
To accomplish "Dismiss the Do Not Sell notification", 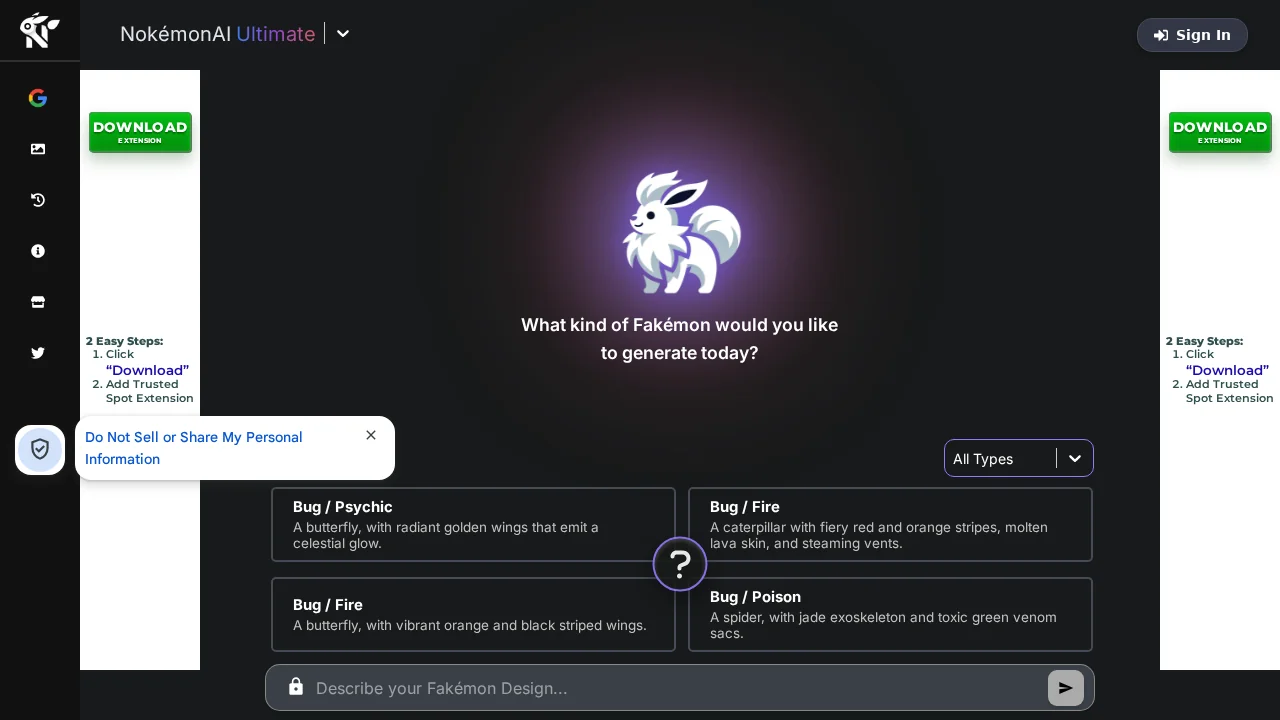I will coord(371,435).
